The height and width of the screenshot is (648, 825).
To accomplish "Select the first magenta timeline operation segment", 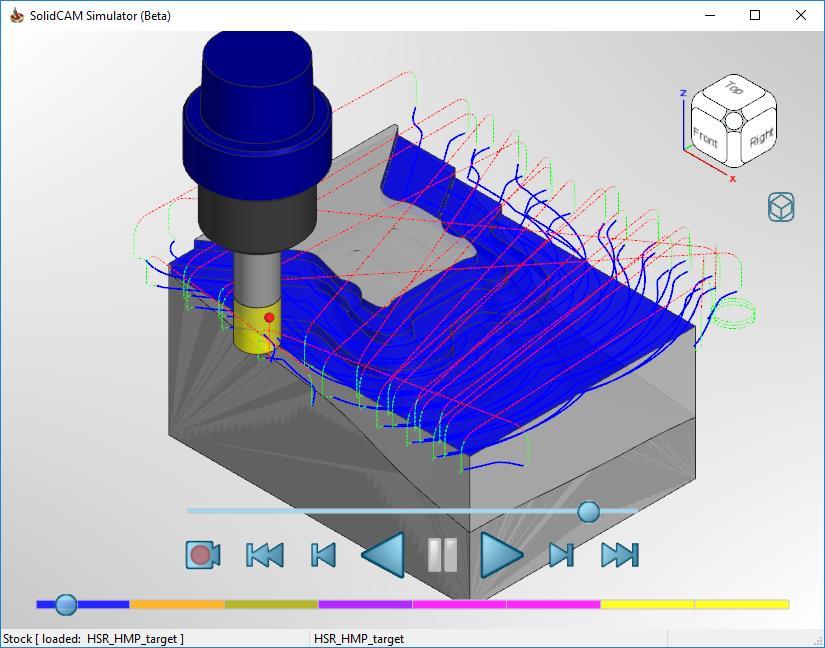I will [x=459, y=605].
